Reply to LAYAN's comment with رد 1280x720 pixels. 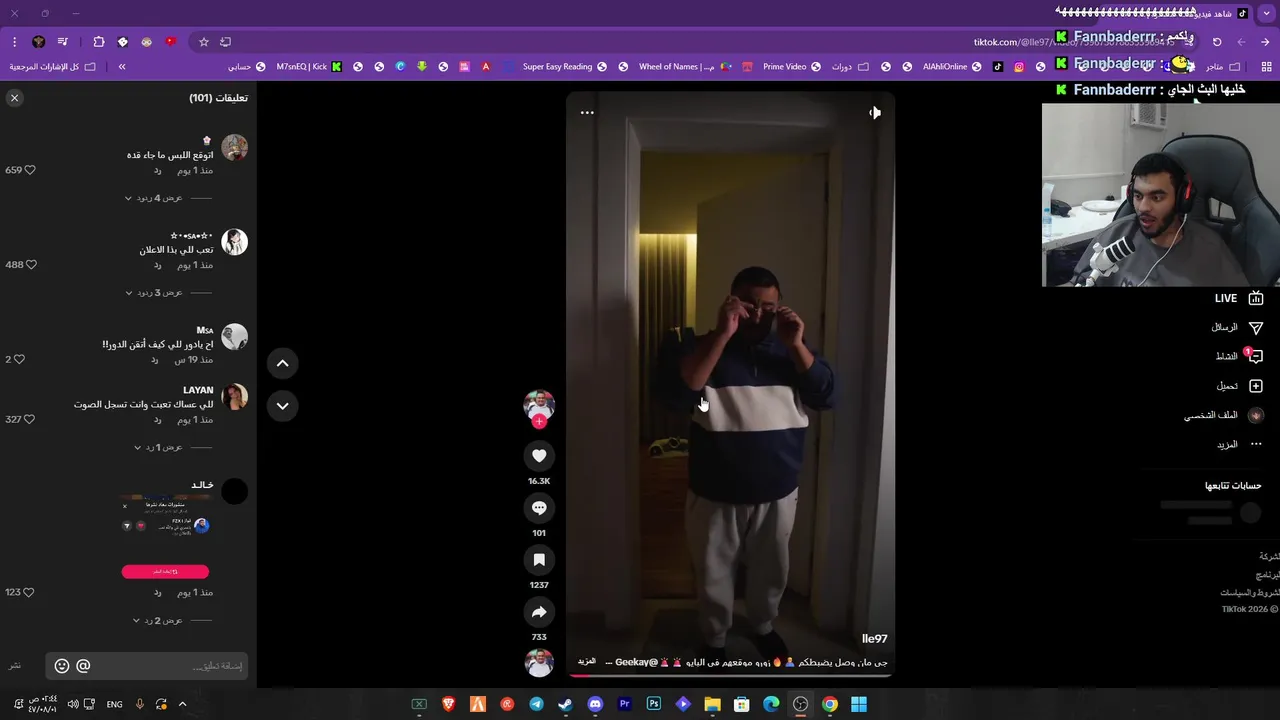[158, 419]
